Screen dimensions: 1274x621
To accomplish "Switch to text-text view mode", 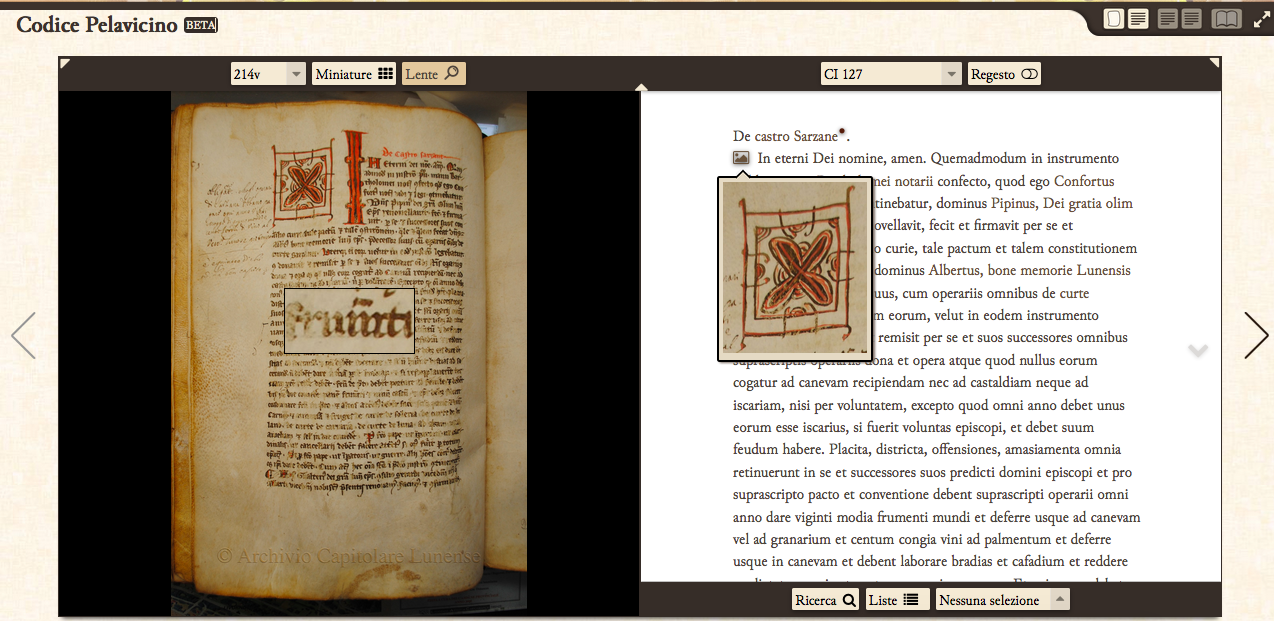I will 1180,19.
